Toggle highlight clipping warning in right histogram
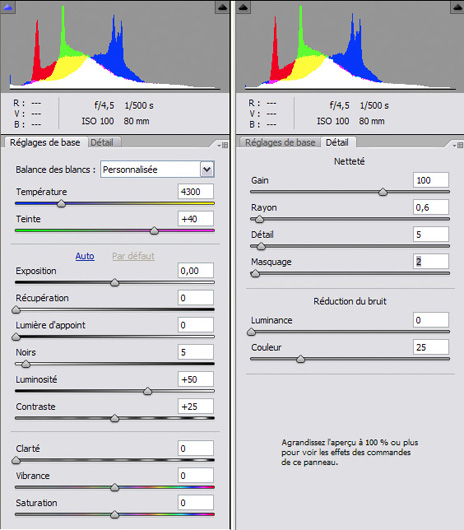This screenshot has height=530, width=464. click(457, 7)
